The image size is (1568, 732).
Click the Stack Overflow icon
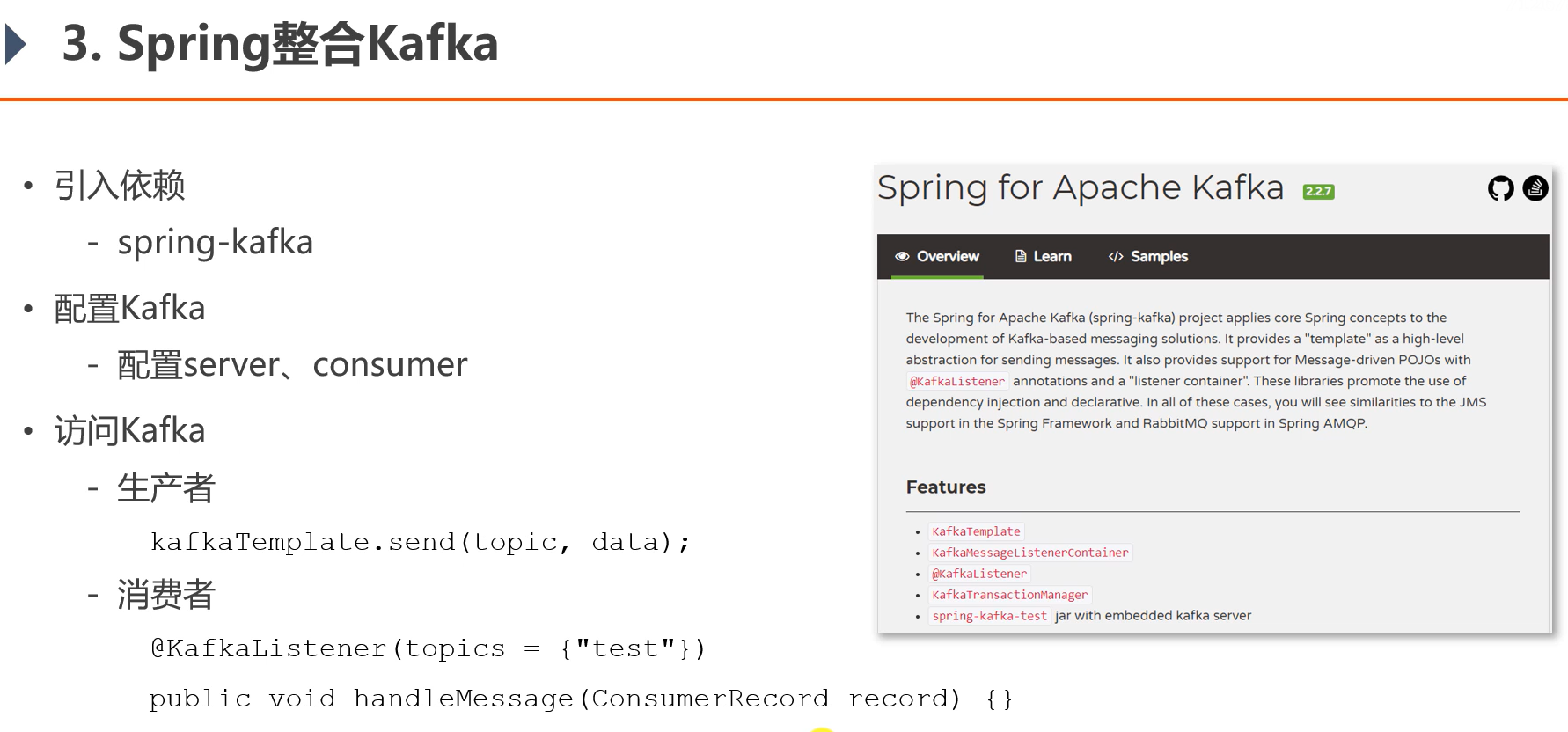pos(1535,188)
